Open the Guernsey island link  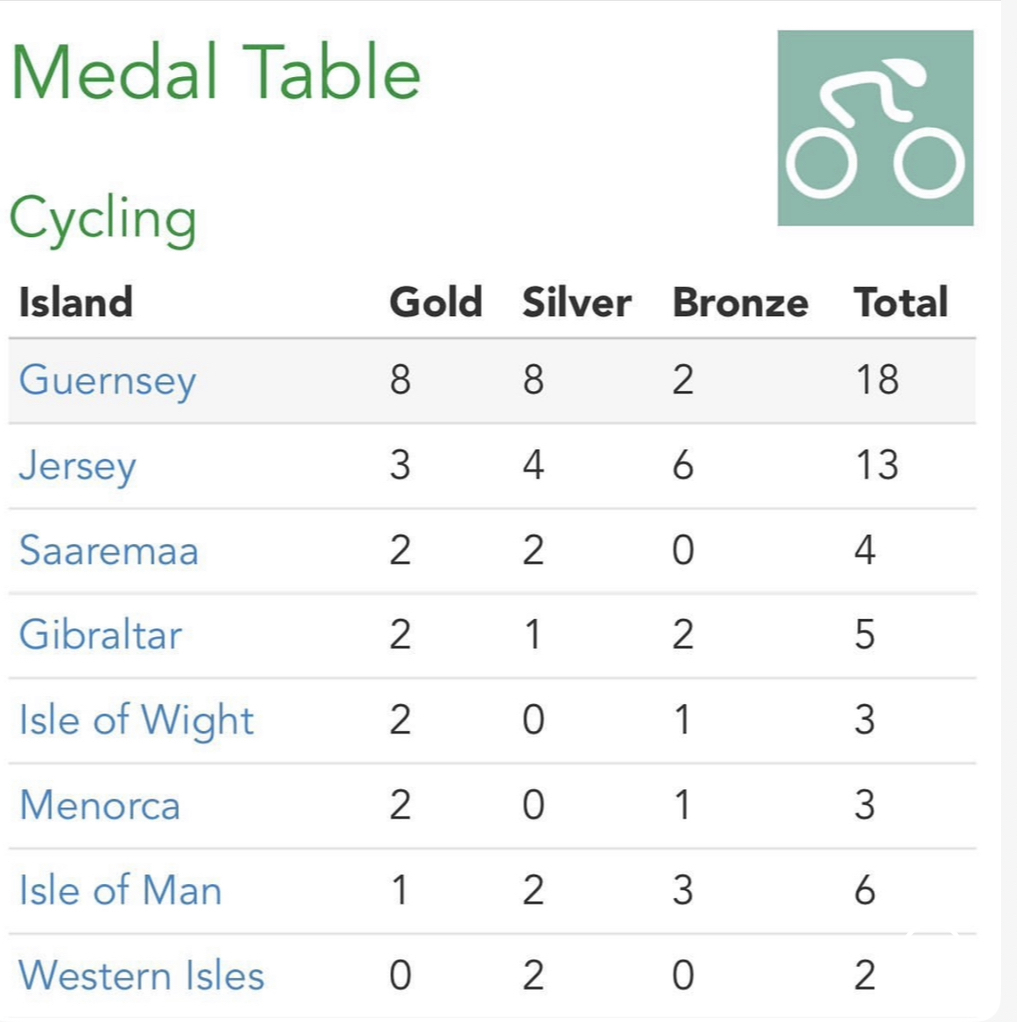(108, 381)
